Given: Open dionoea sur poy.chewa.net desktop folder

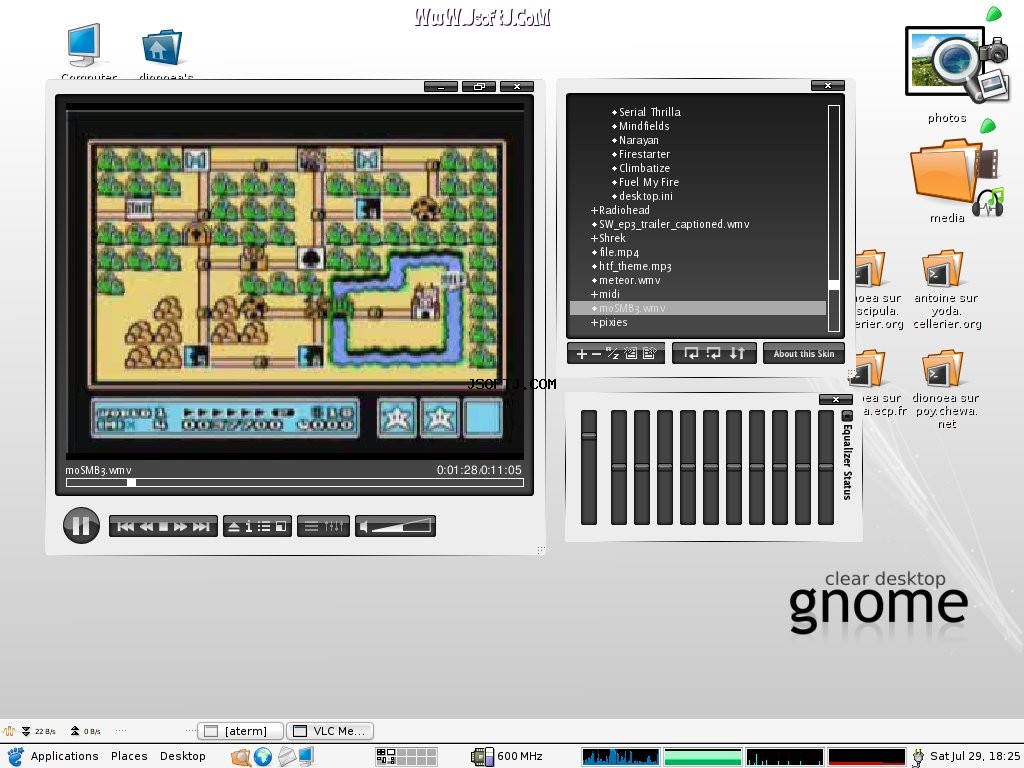Looking at the screenshot, I should pyautogui.click(x=945, y=389).
